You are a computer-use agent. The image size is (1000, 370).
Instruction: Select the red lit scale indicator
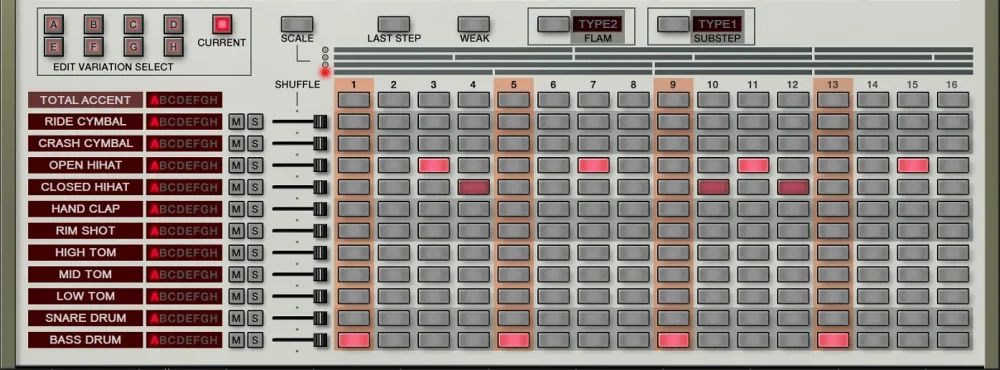pyautogui.click(x=325, y=73)
